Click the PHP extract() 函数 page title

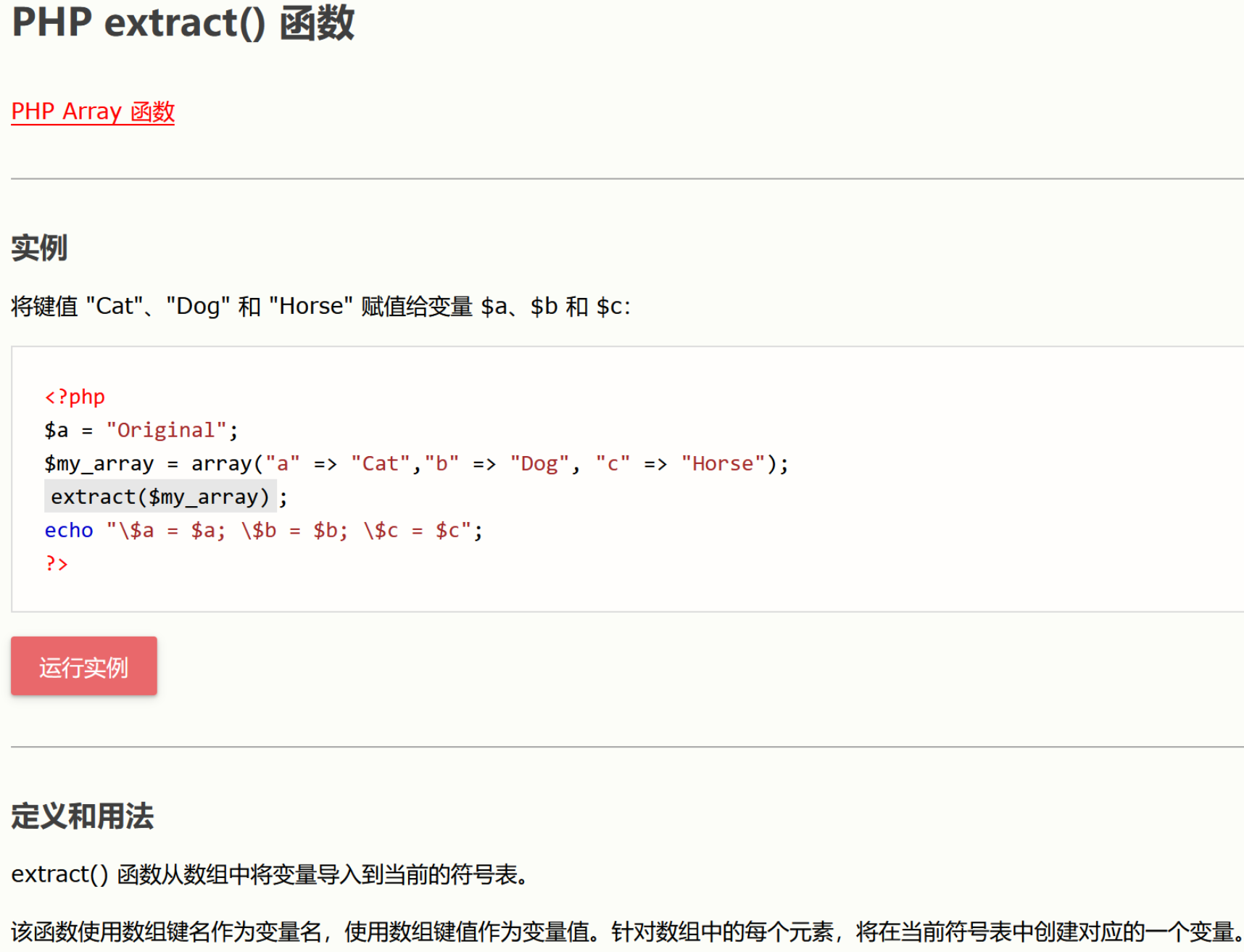coord(183,22)
